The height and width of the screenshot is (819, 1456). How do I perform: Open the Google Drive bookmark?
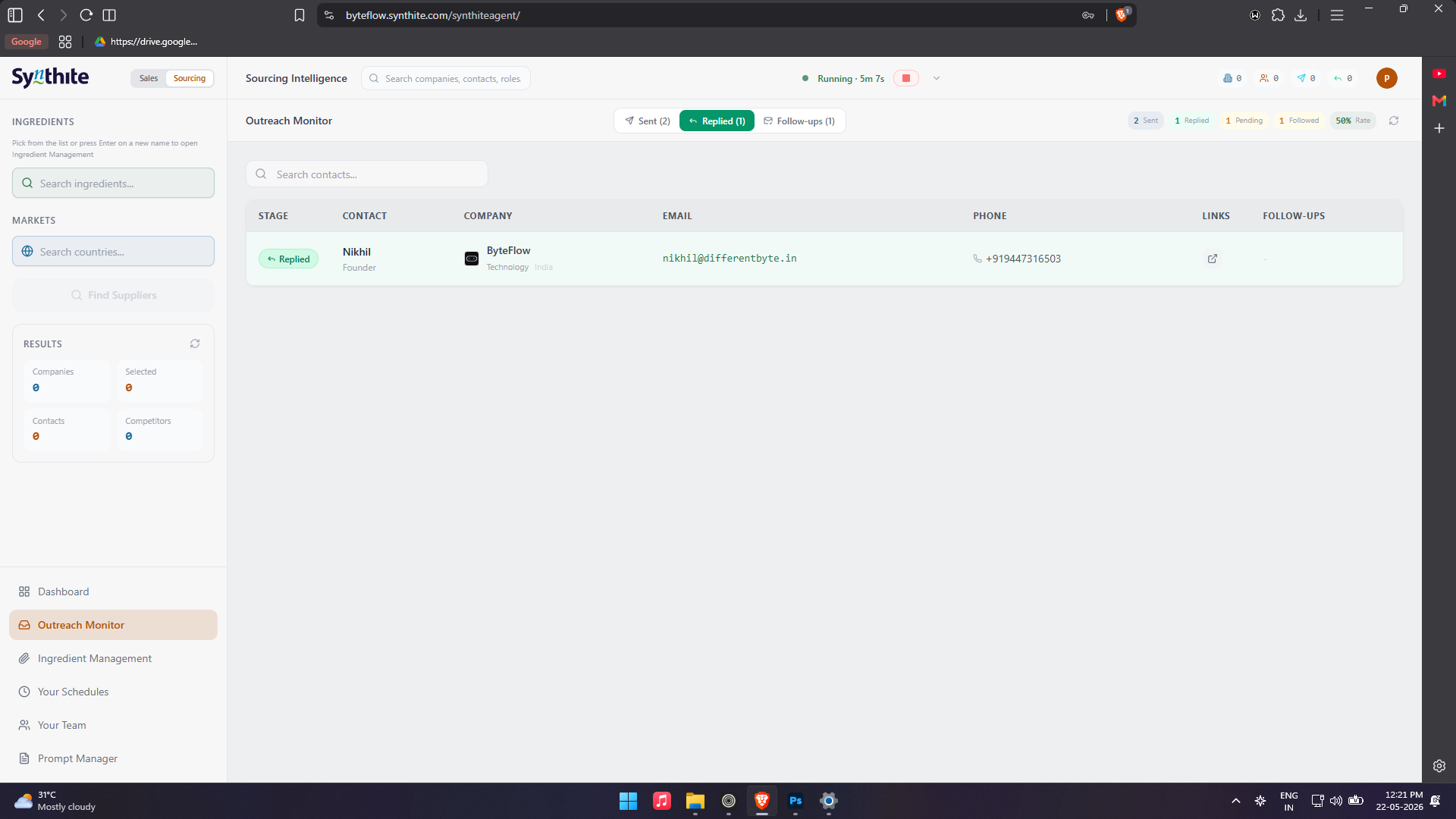(146, 42)
